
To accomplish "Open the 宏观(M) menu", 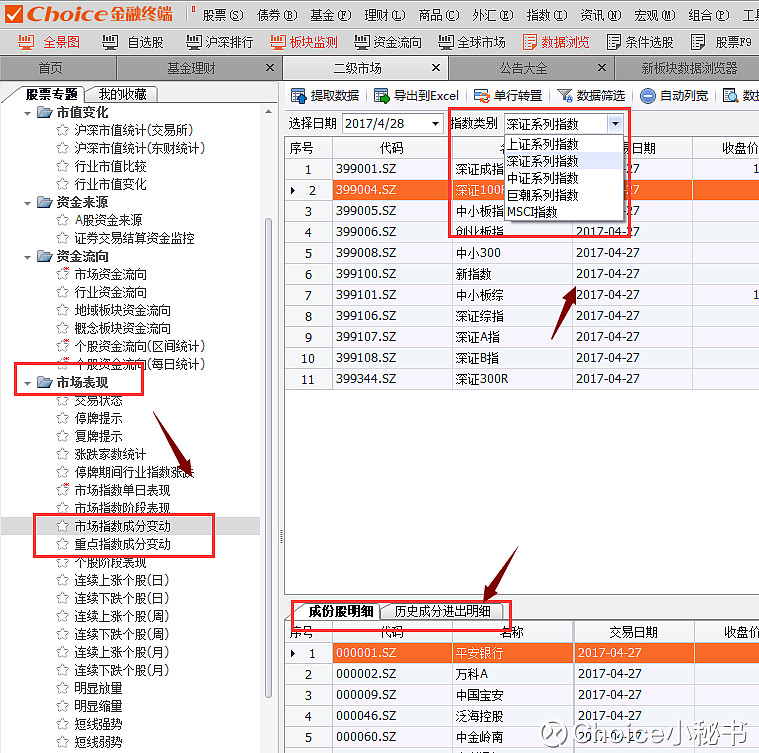I will coord(655,15).
